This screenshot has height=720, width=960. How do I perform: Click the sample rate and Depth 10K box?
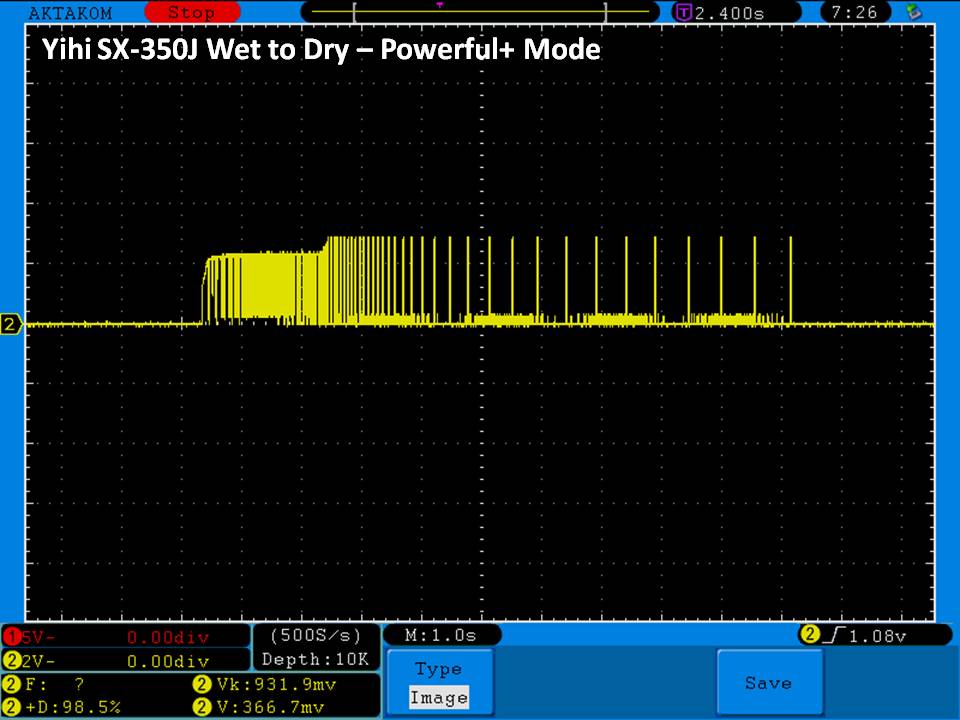[318, 647]
